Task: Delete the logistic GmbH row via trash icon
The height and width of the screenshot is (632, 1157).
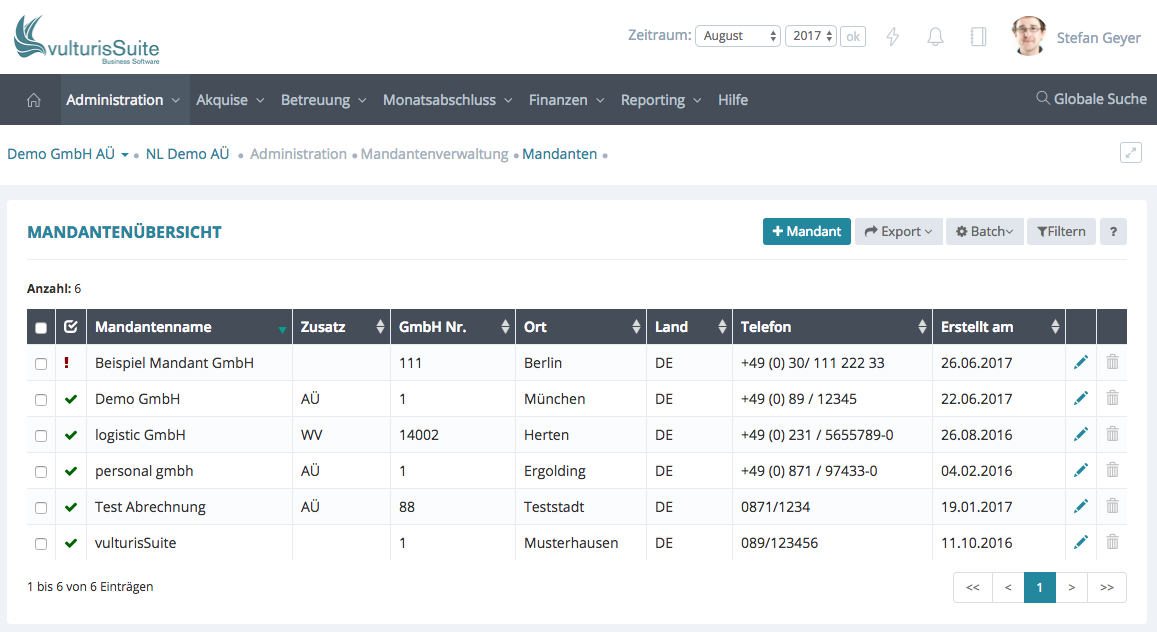Action: 1112,435
